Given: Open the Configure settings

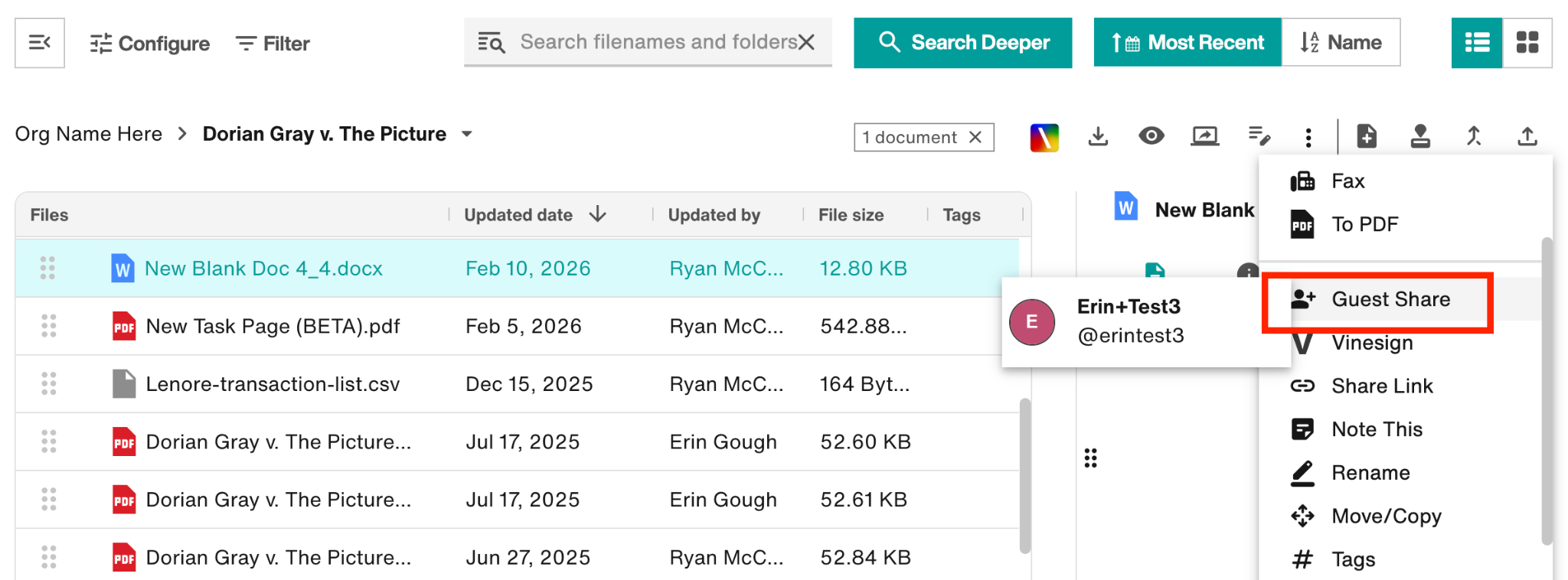Looking at the screenshot, I should (x=150, y=44).
